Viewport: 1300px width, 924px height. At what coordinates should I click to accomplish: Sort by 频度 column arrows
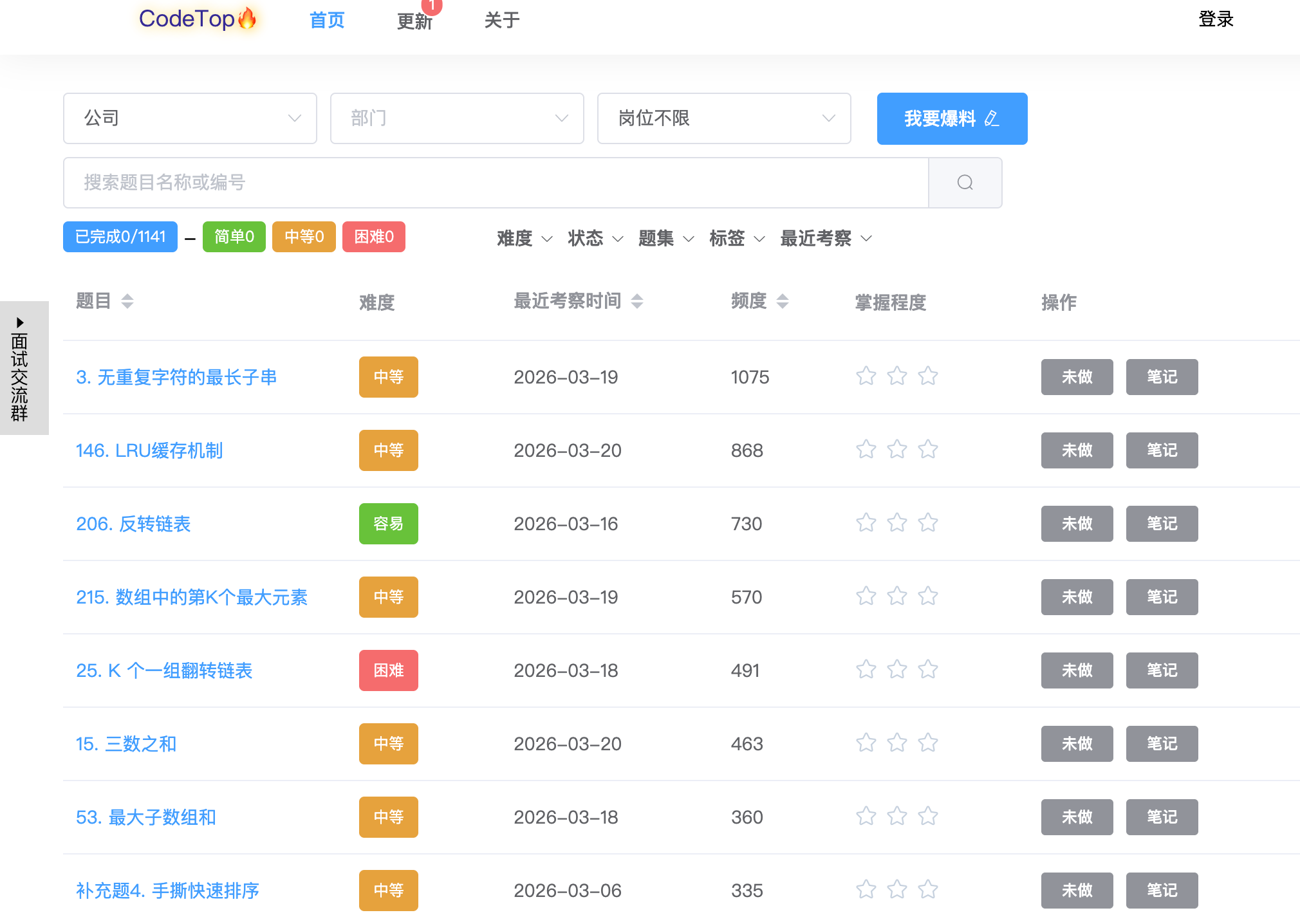pyautogui.click(x=783, y=301)
